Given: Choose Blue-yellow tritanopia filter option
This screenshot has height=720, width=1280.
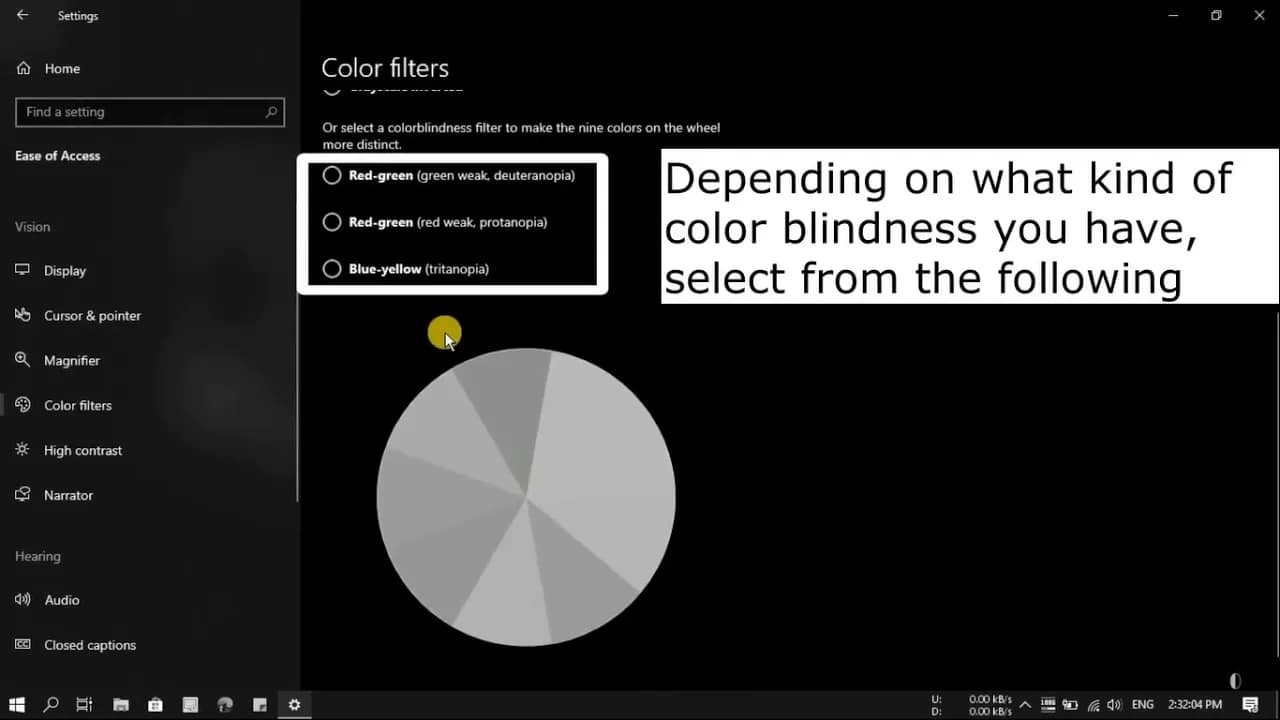Looking at the screenshot, I should [x=332, y=269].
